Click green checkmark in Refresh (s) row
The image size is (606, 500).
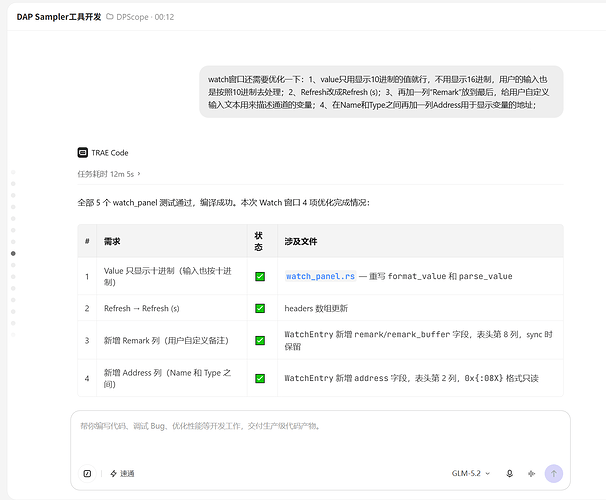[x=260, y=308]
